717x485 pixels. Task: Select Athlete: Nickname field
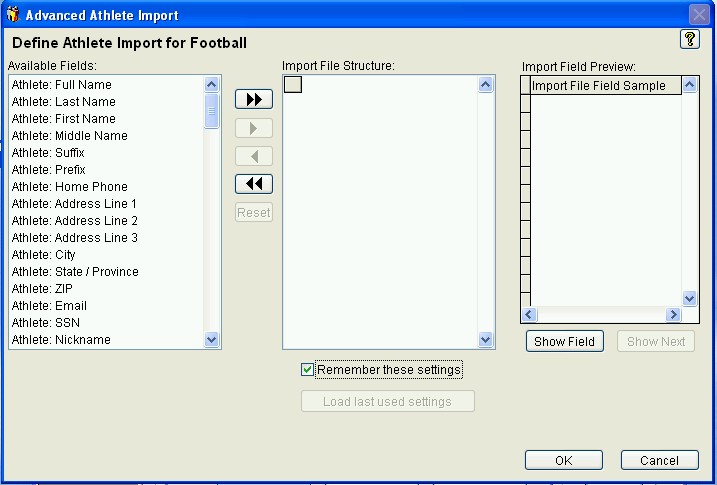pyautogui.click(x=106, y=340)
